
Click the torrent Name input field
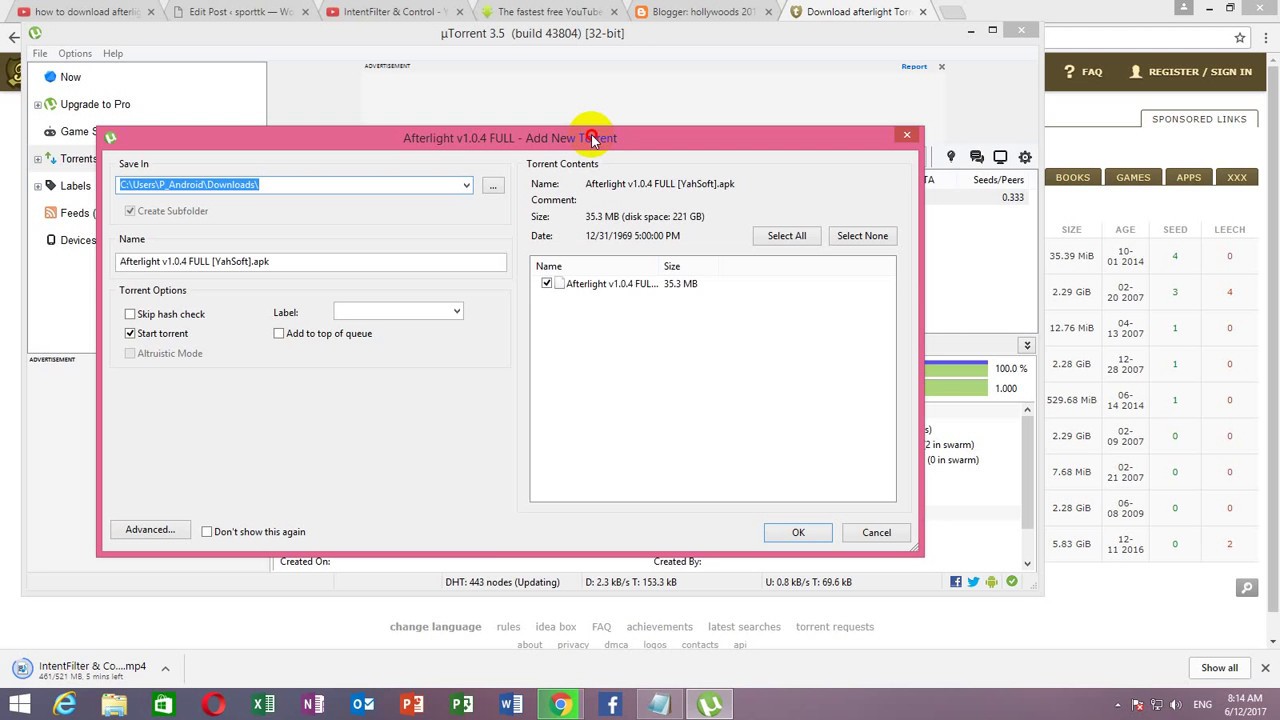click(x=311, y=262)
